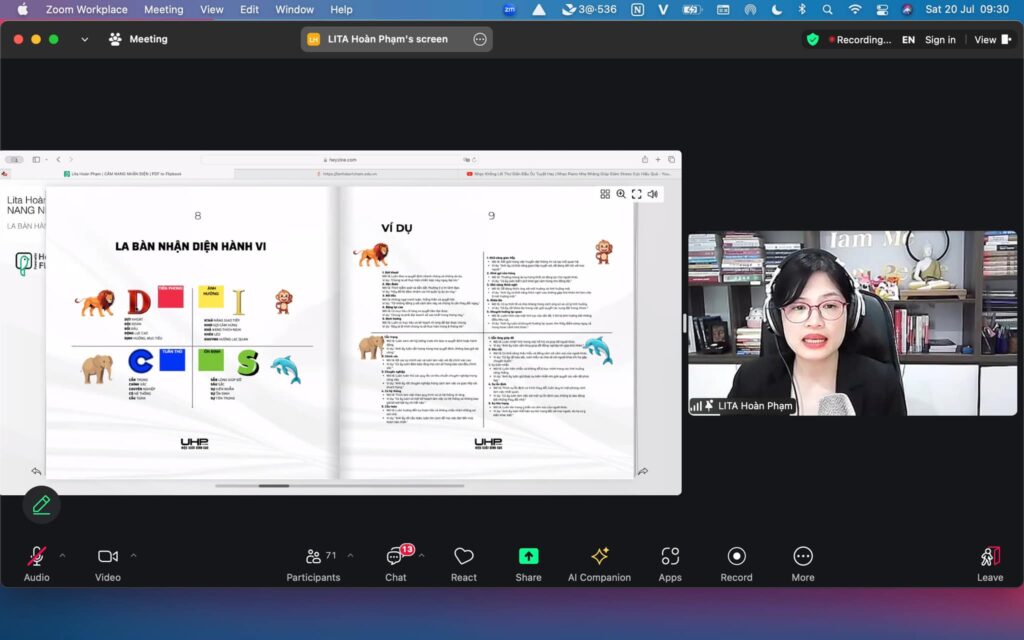Open the View dropdown
Screen dimensions: 1024x640
991,40
